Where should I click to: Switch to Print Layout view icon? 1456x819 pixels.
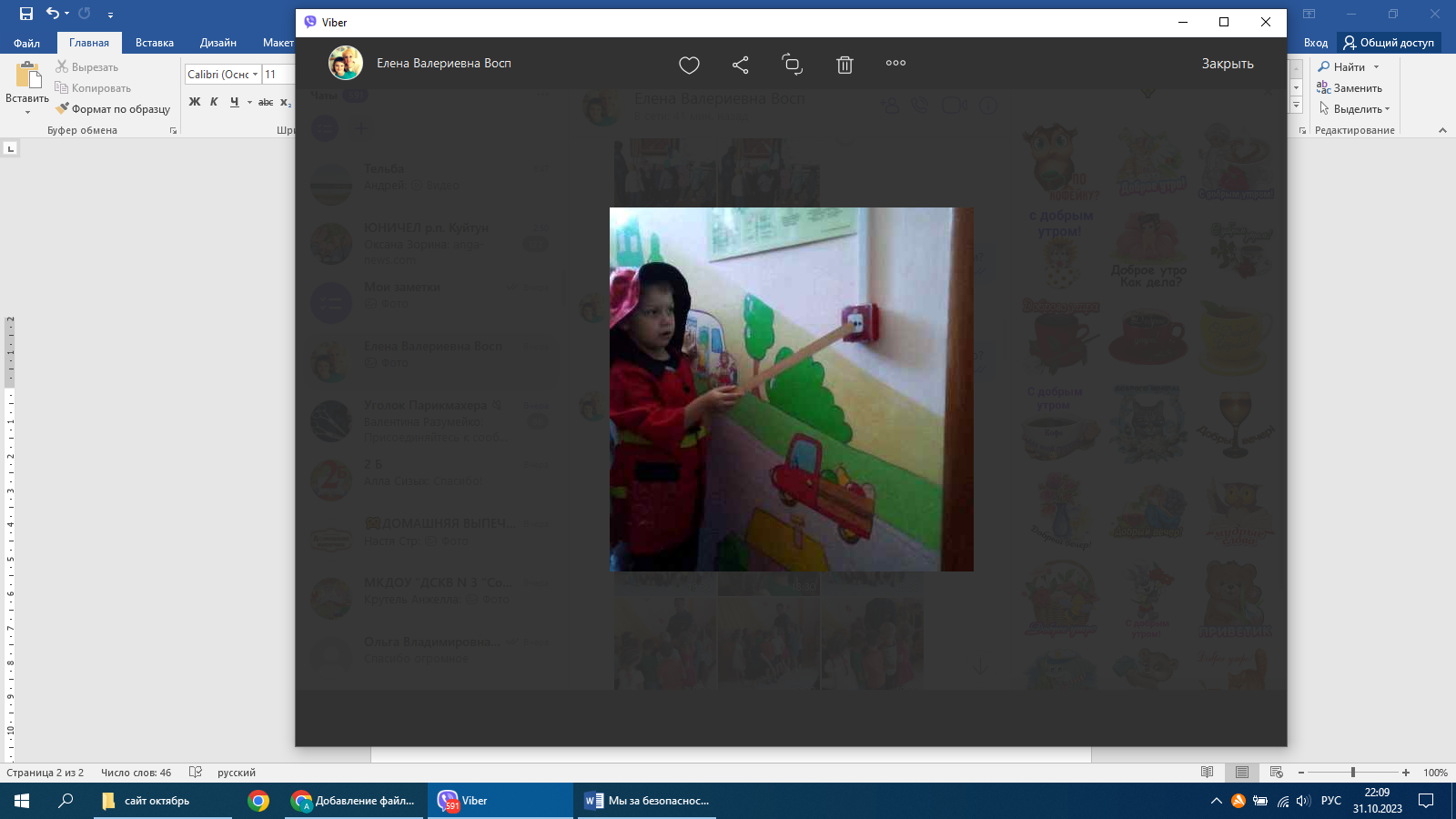click(x=1242, y=773)
